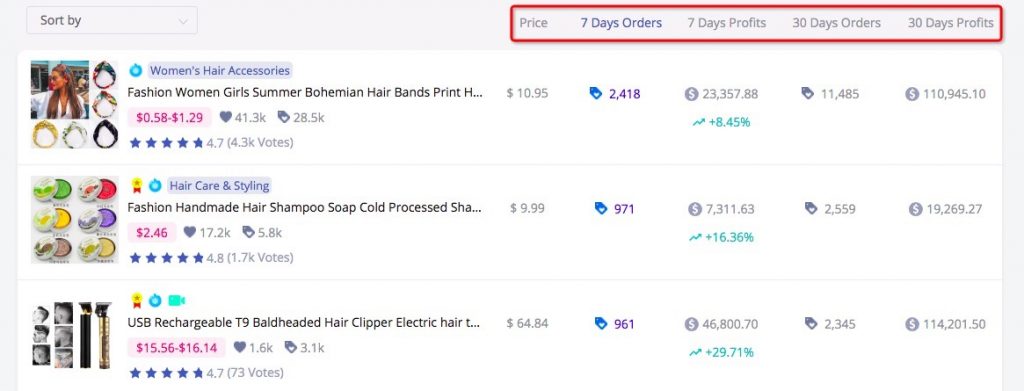Click the shampoo soap product thumbnail

pos(74,219)
